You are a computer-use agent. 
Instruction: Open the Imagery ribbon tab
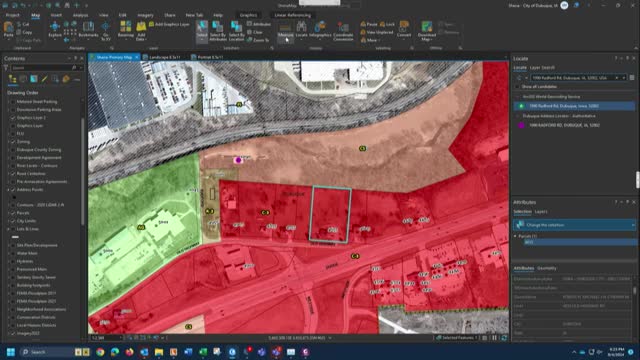click(145, 15)
